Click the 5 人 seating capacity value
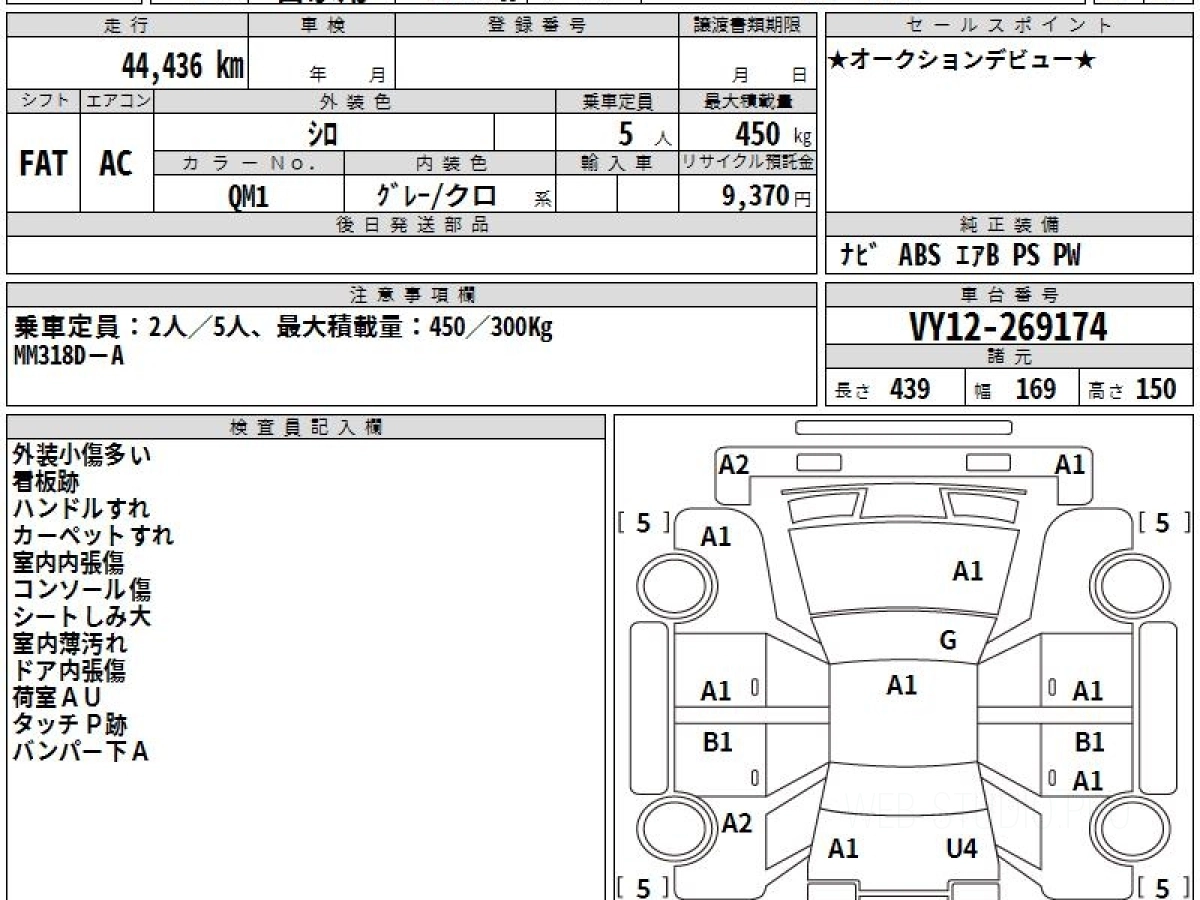 pyautogui.click(x=645, y=134)
